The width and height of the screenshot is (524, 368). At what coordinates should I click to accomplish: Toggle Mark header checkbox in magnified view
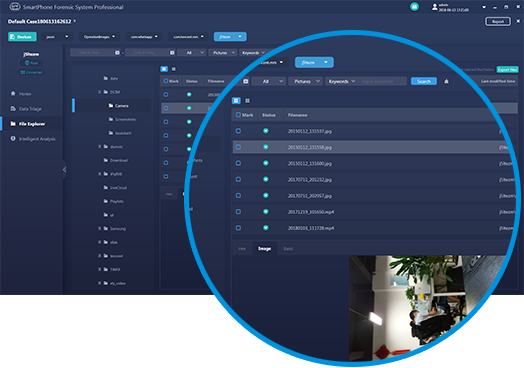point(238,115)
